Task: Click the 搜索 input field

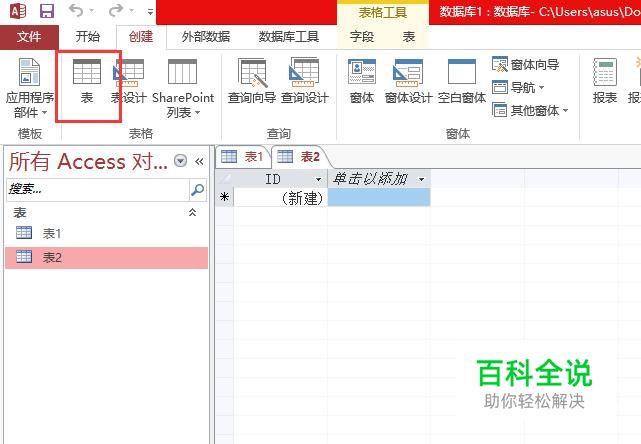Action: (x=98, y=189)
